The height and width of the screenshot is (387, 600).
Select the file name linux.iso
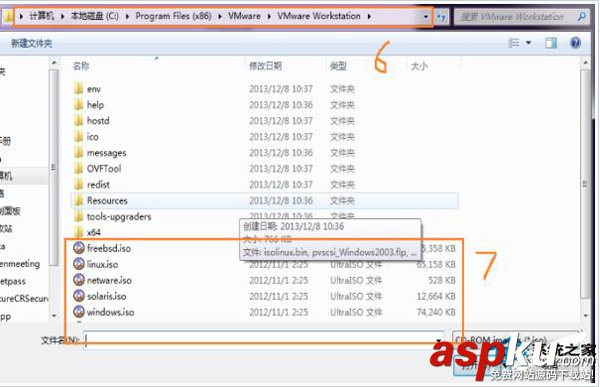pos(103,264)
